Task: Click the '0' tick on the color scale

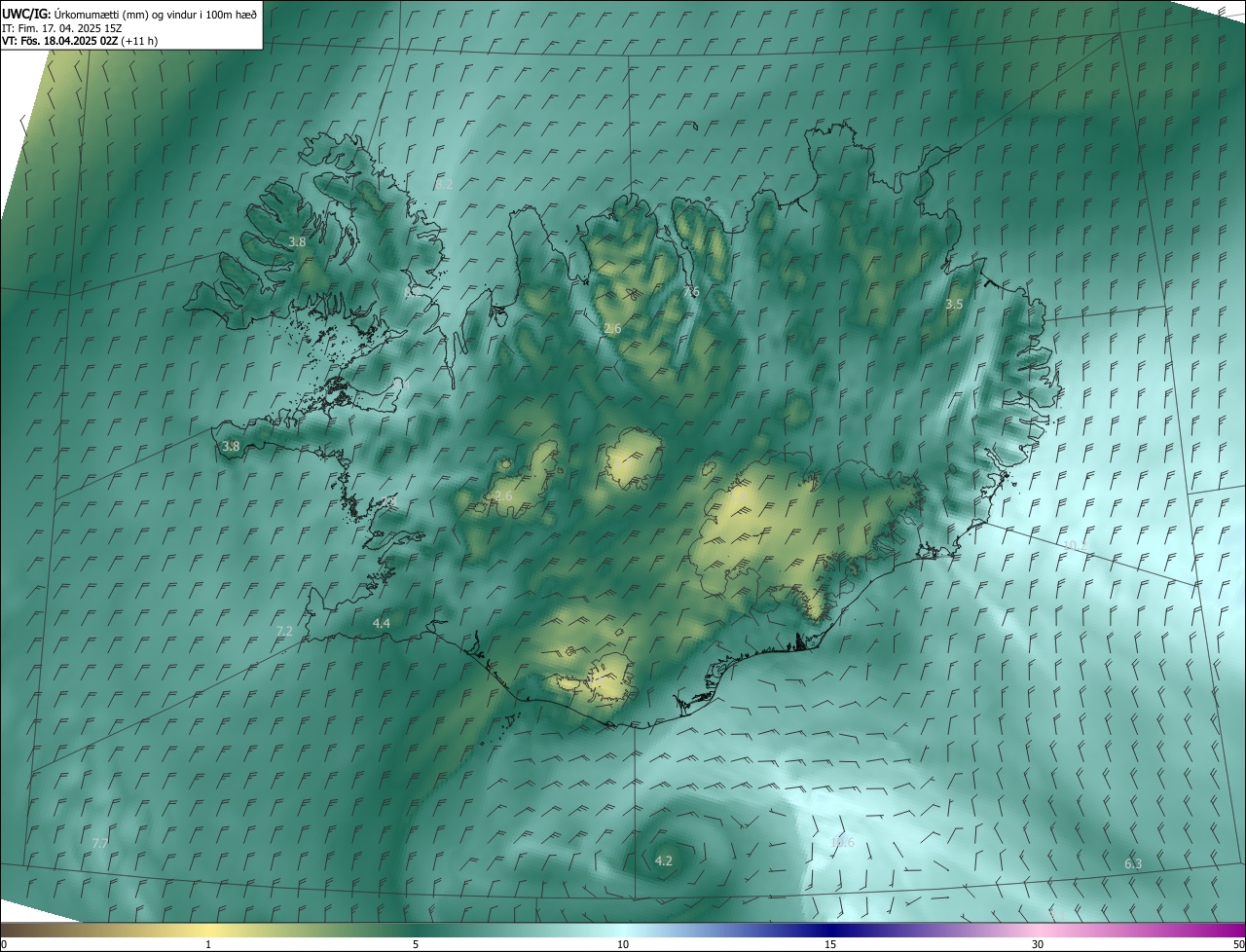Action: (4, 944)
